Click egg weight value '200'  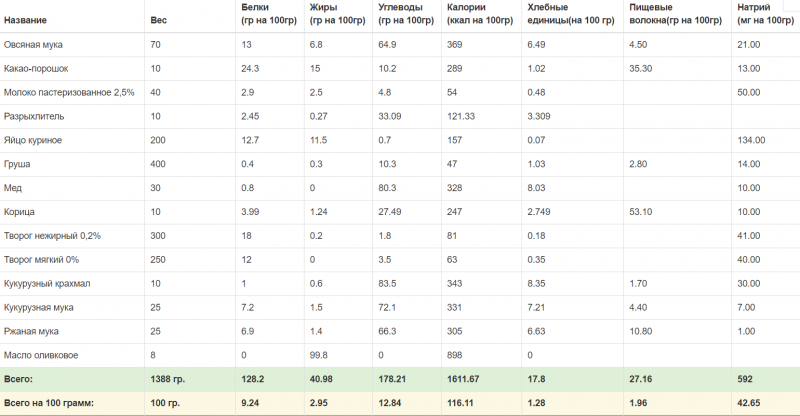tap(158, 140)
